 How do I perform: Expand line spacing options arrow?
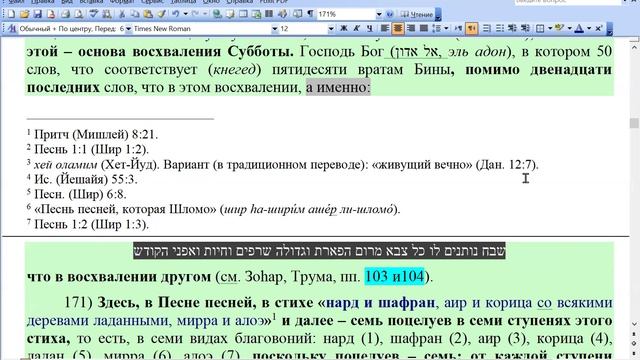446,29
